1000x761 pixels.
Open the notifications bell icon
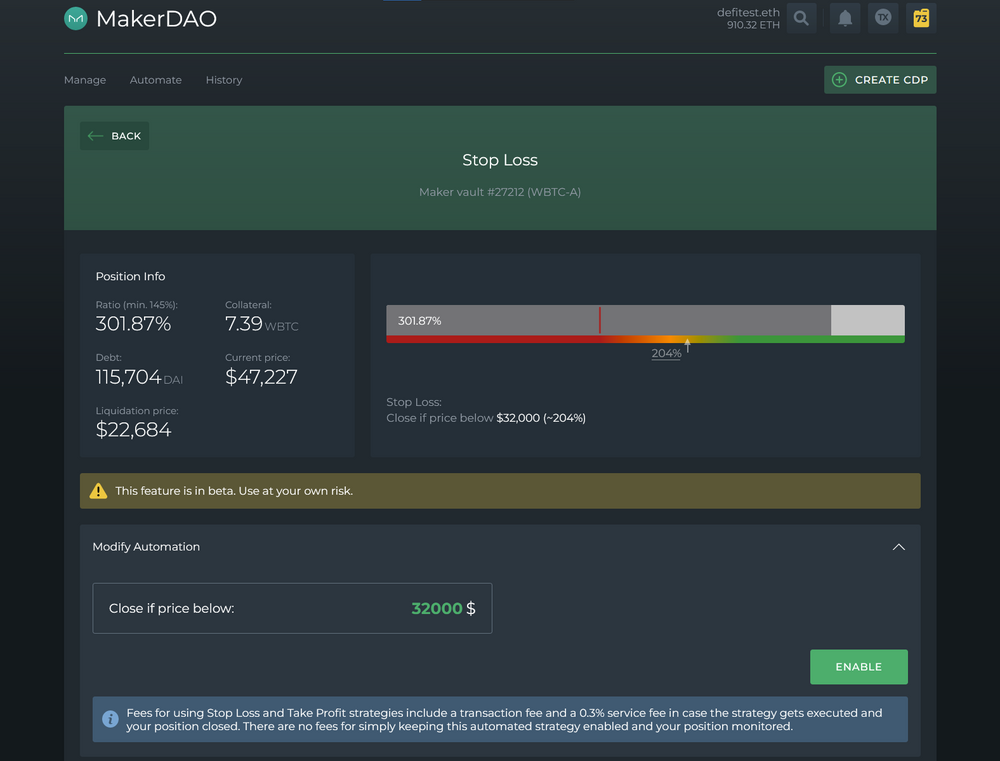(844, 18)
